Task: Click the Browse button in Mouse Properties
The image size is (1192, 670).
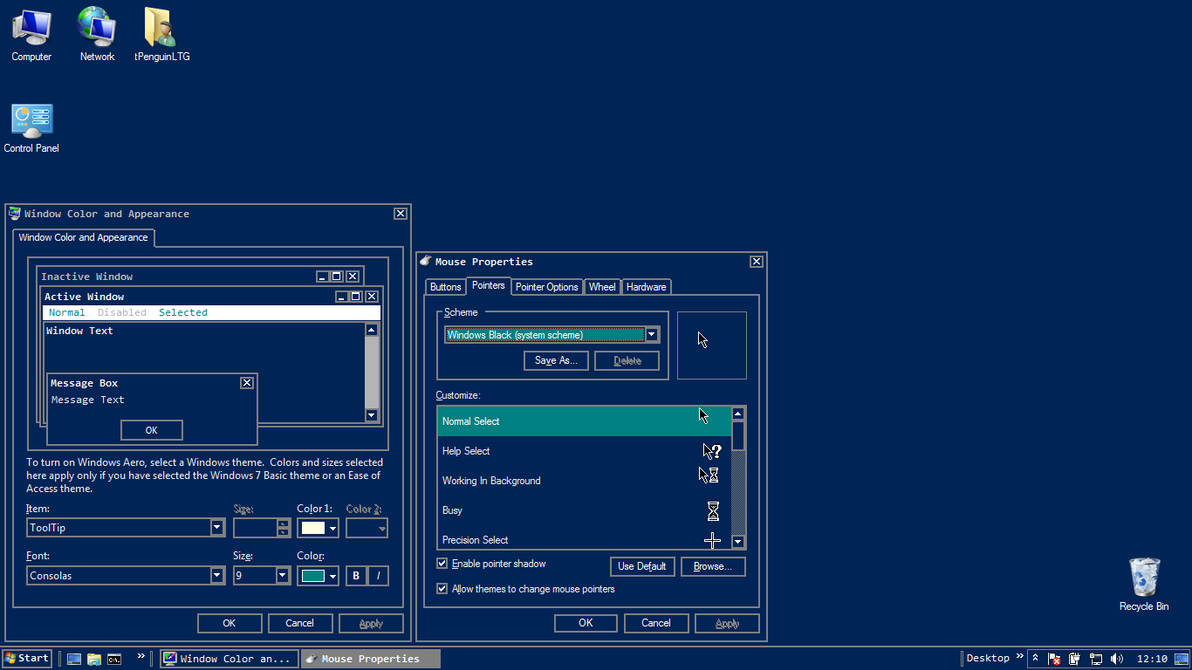Action: 712,566
